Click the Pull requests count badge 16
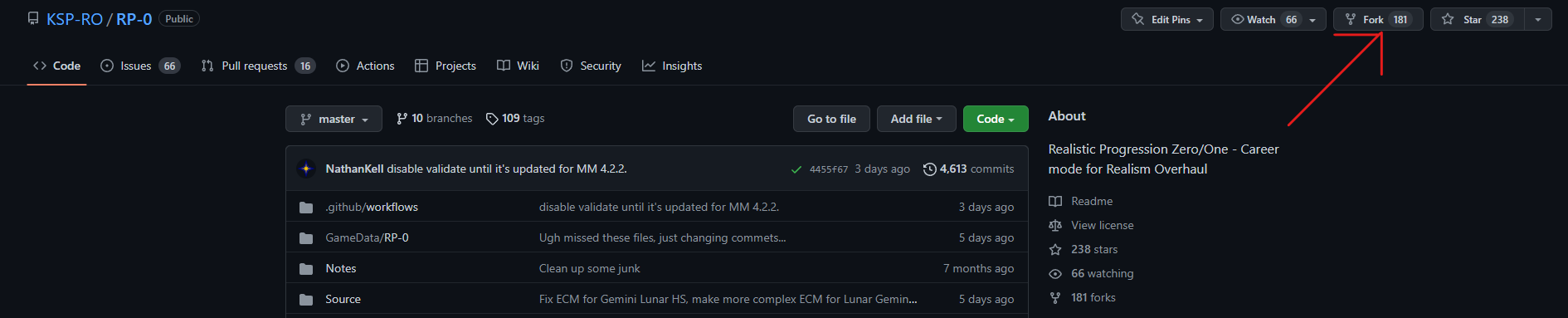This screenshot has width=1568, height=318. tap(305, 66)
